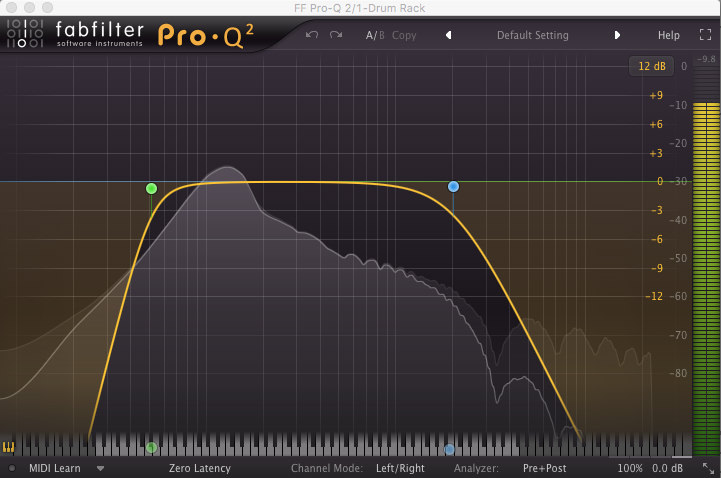Click the -12 gain scale label
721x478 pixels.
(654, 296)
